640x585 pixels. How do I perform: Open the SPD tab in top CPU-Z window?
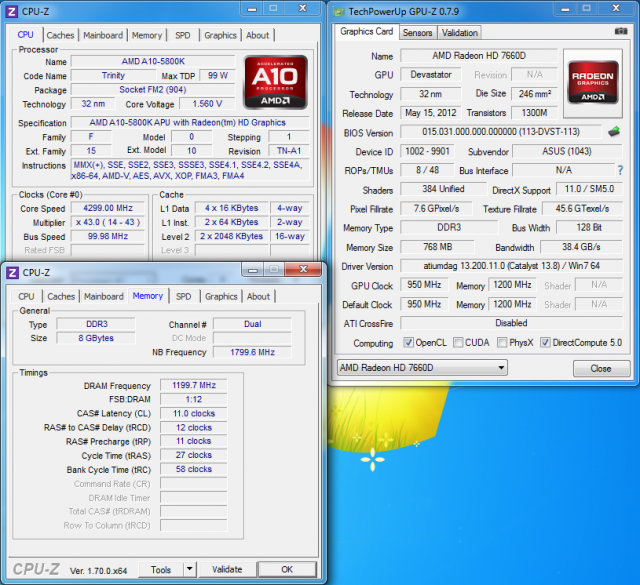182,35
